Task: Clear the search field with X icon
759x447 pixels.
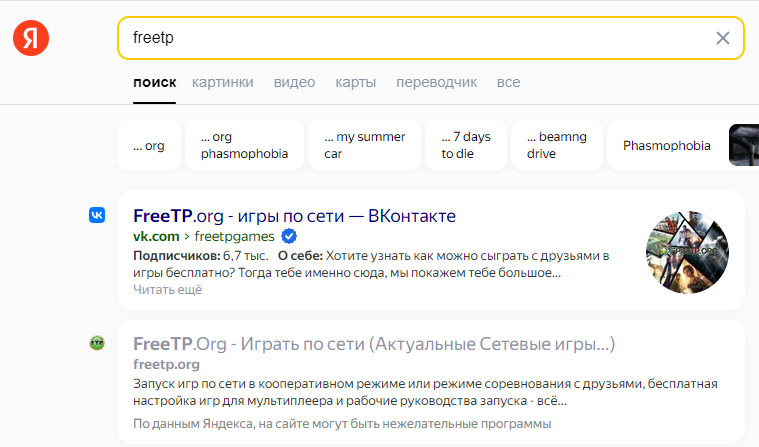Action: (723, 38)
